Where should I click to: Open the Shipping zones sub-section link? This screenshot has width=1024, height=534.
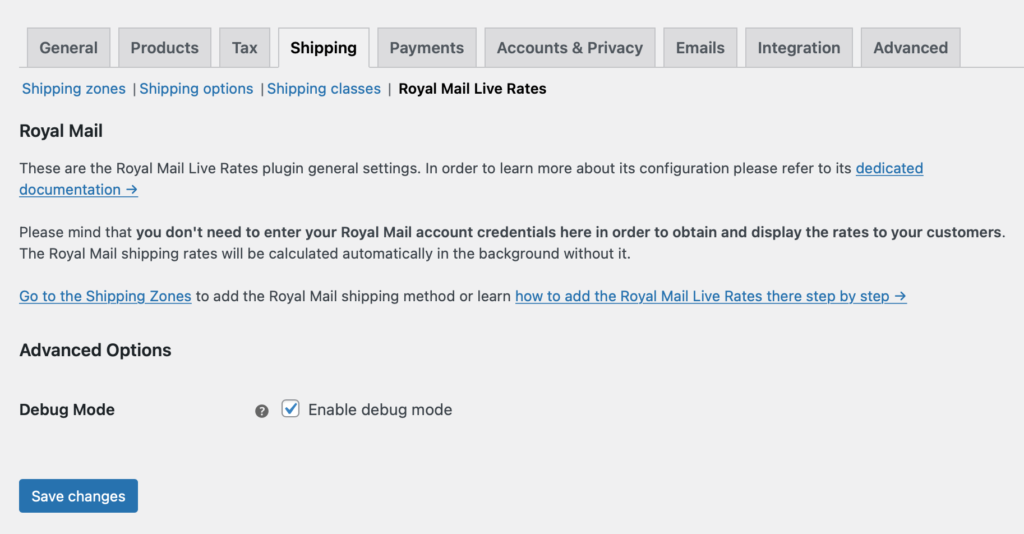(x=74, y=89)
